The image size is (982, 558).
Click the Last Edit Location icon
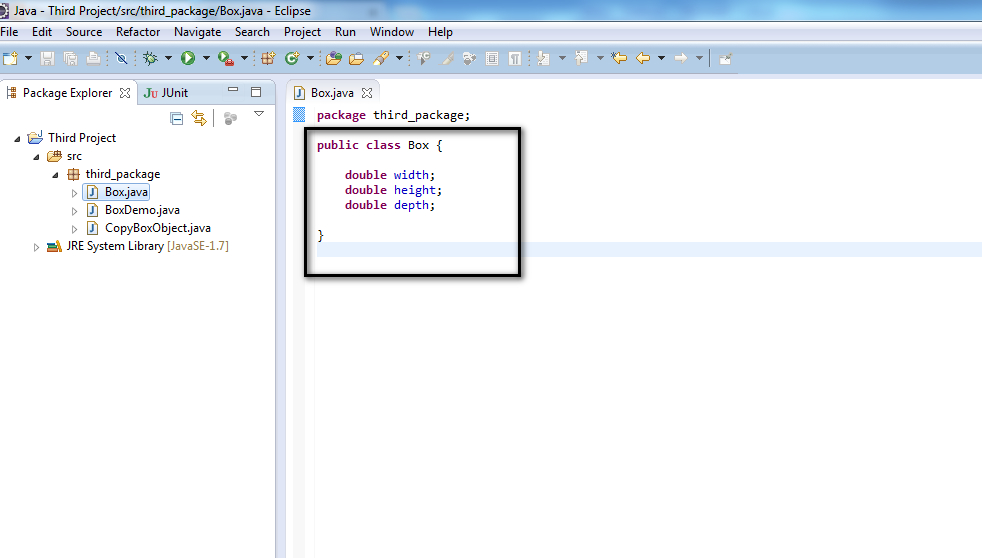(x=619, y=58)
